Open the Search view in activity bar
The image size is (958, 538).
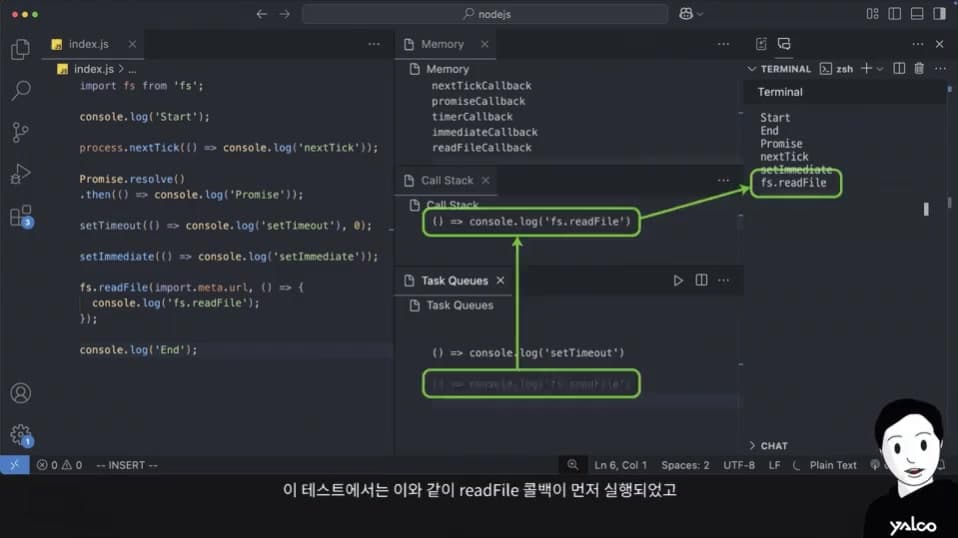point(20,90)
